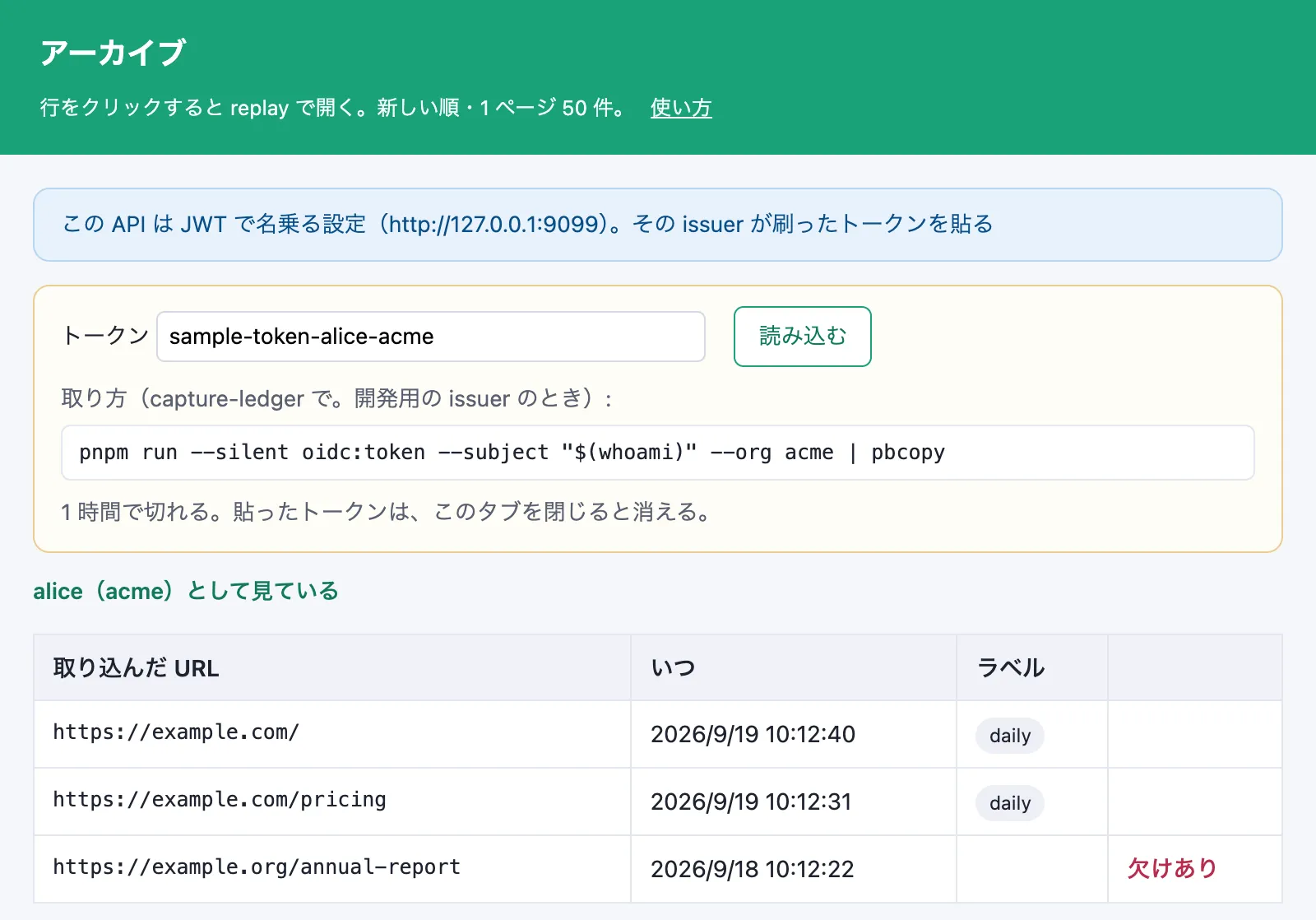The height and width of the screenshot is (920, 1316).
Task: Open the example.org/annual-report capture row
Action: pyautogui.click(x=658, y=869)
